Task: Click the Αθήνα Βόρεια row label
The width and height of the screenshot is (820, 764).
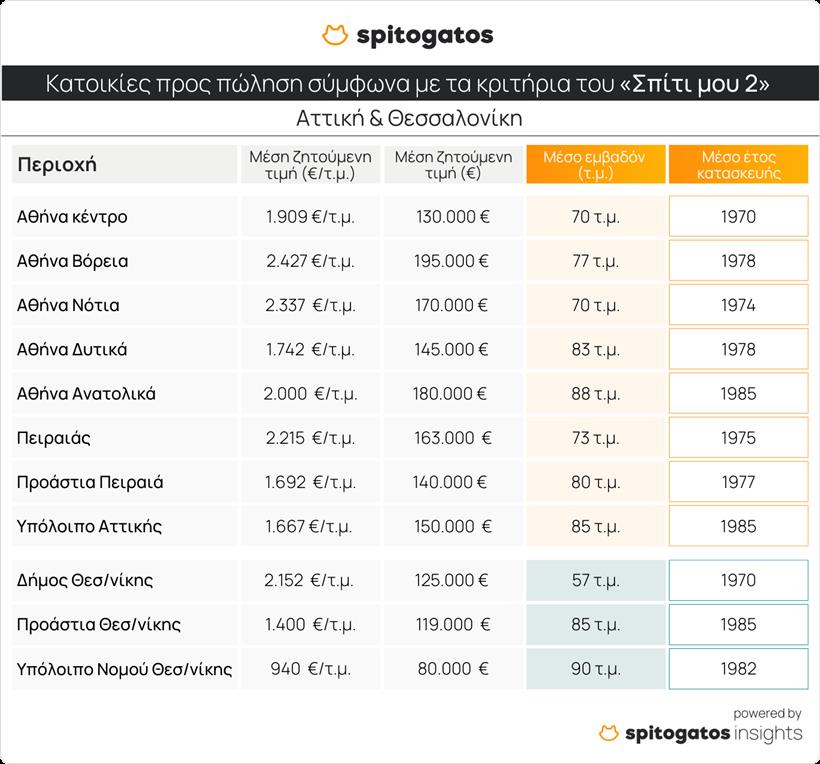Action: tap(73, 261)
